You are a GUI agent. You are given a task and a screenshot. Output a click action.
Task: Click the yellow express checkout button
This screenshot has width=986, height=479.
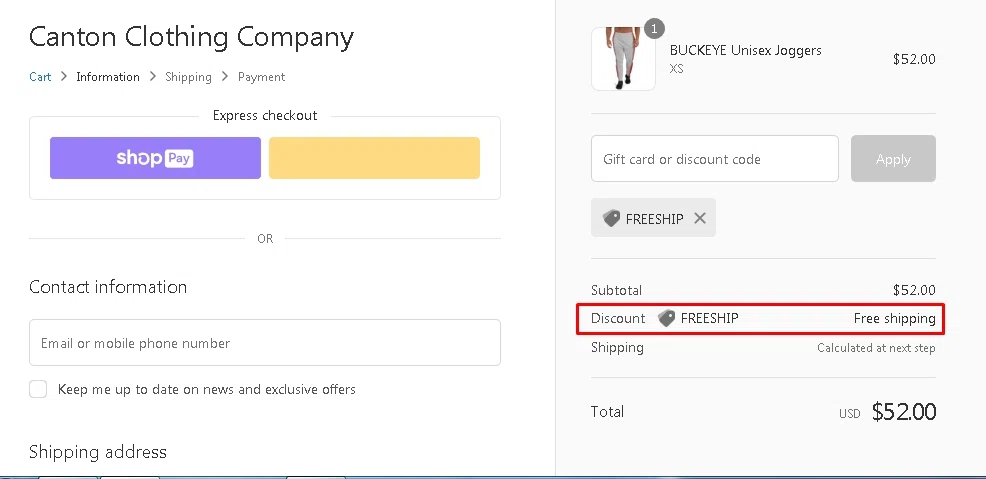(x=374, y=158)
